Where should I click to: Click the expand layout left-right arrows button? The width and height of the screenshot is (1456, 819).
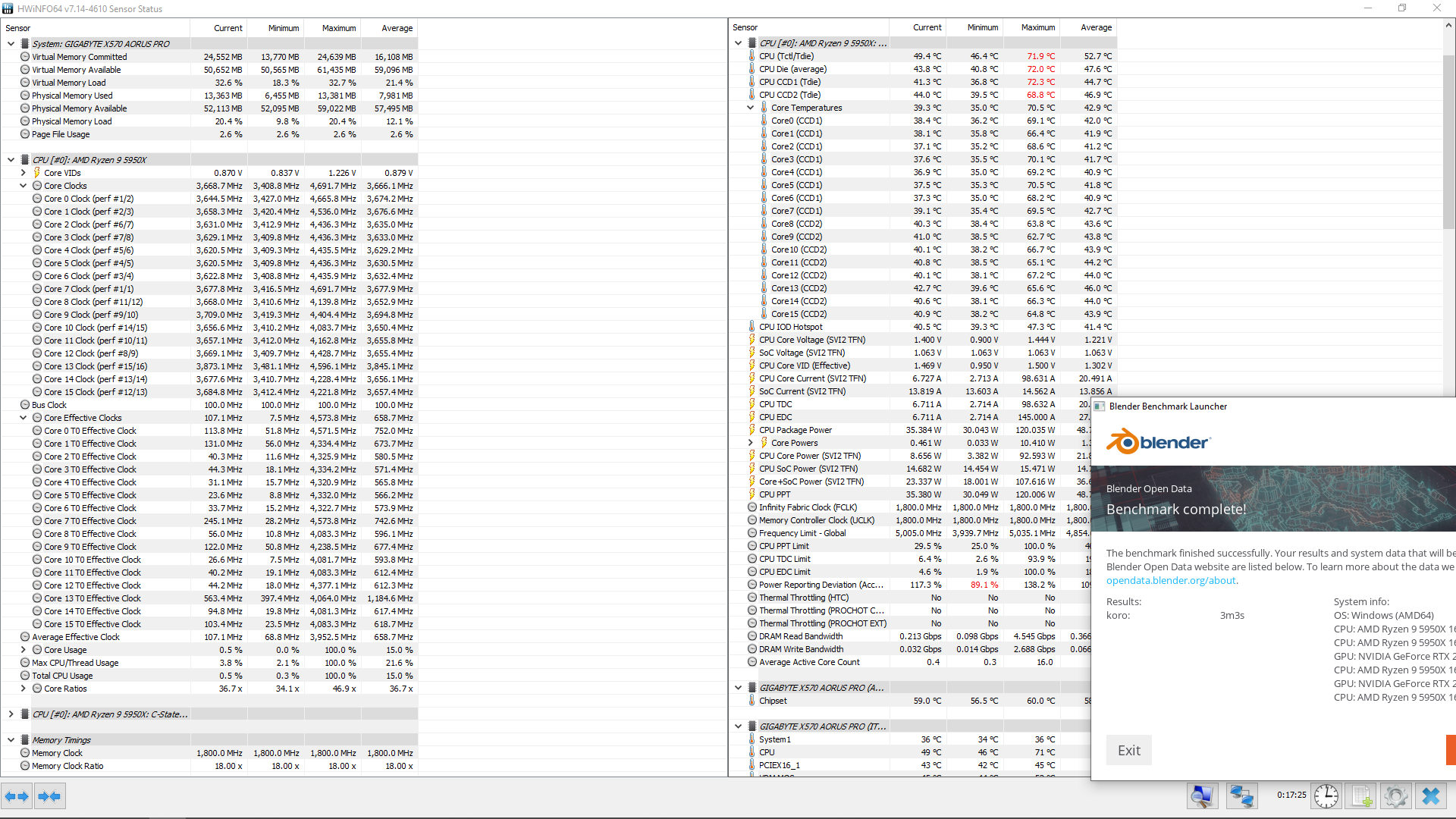pos(17,796)
